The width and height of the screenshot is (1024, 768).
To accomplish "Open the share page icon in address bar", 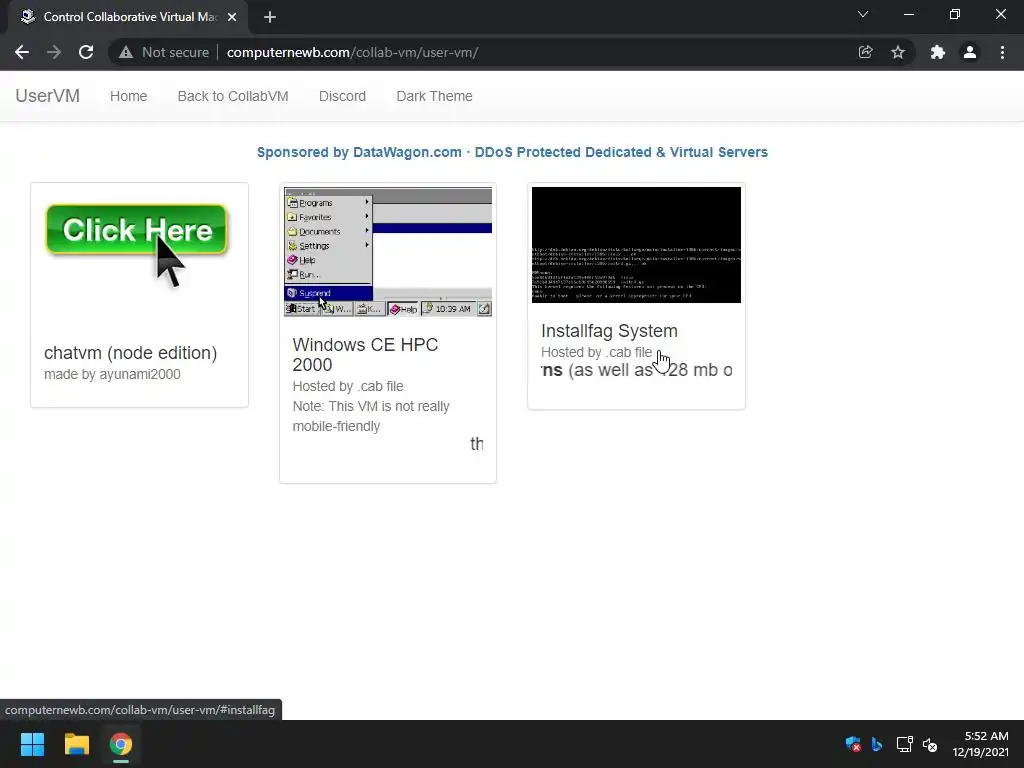I will click(865, 52).
